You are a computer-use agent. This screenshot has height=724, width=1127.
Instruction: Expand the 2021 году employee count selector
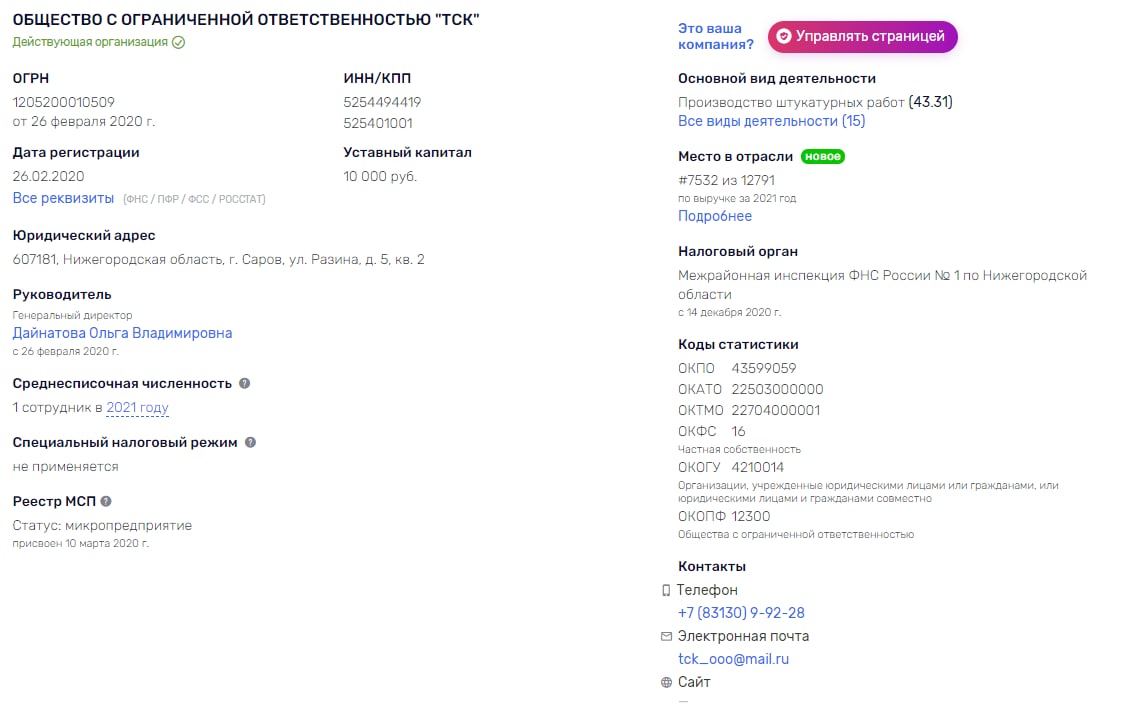pyautogui.click(x=137, y=408)
